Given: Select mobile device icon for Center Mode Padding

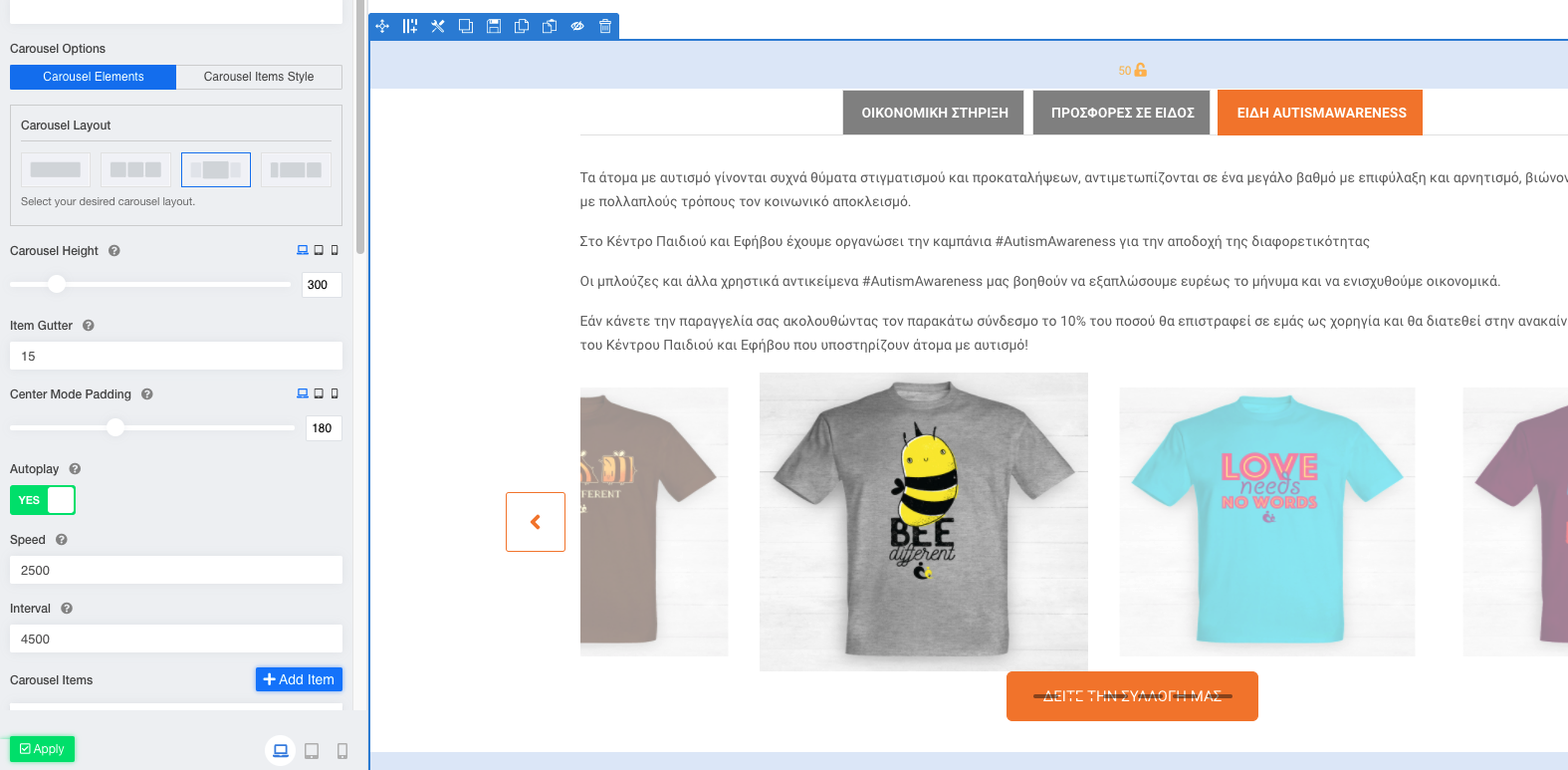Looking at the screenshot, I should click(335, 393).
